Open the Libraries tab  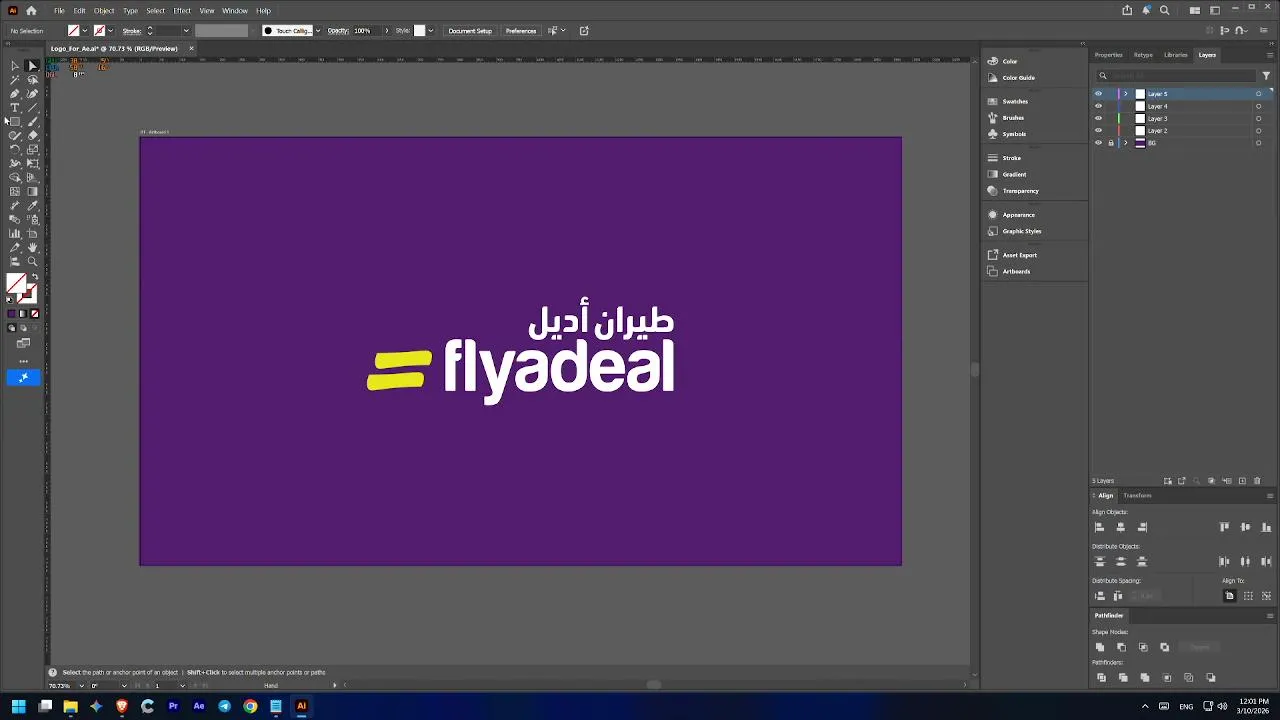[1176, 55]
